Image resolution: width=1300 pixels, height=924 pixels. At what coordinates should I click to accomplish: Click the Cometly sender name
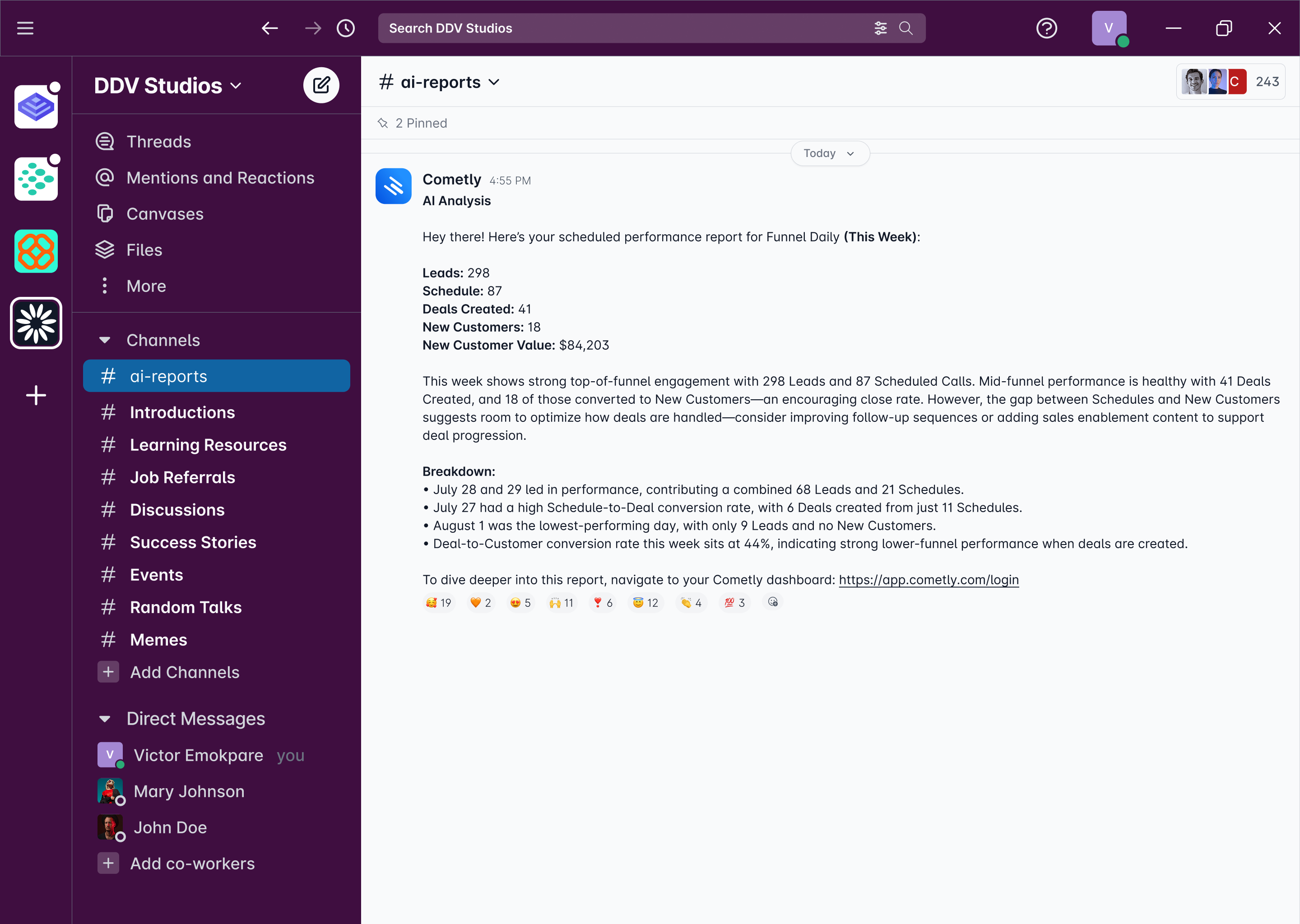(451, 179)
